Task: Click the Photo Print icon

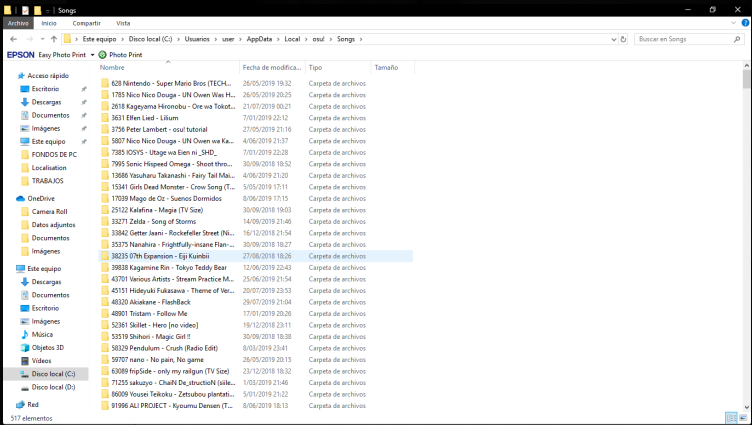Action: tap(102, 55)
